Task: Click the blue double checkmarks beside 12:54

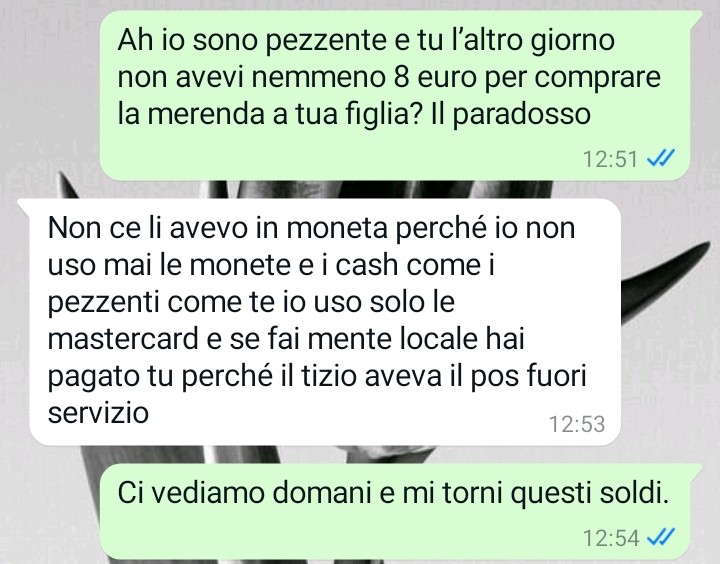Action: (x=661, y=536)
